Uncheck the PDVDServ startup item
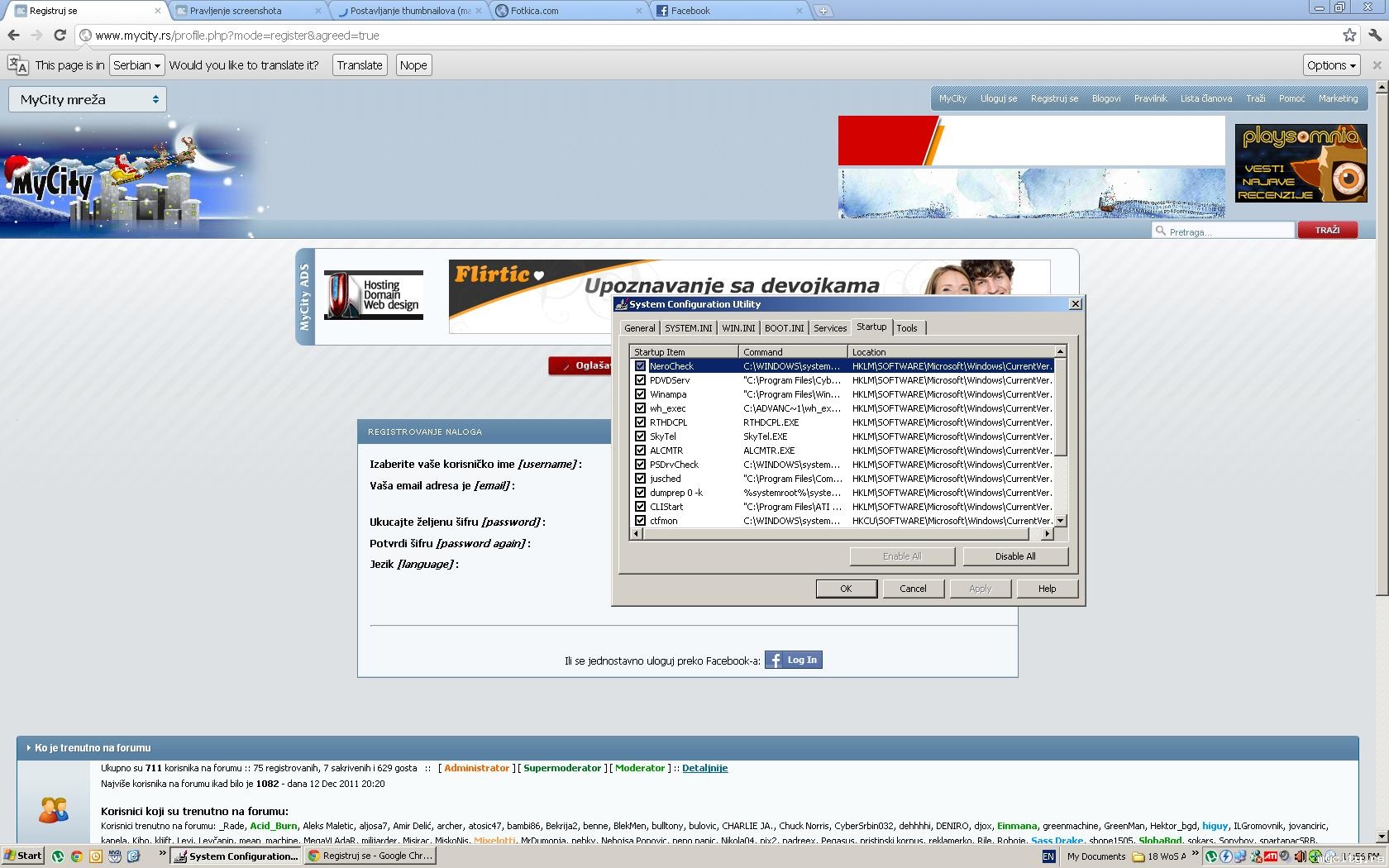 pyautogui.click(x=640, y=380)
